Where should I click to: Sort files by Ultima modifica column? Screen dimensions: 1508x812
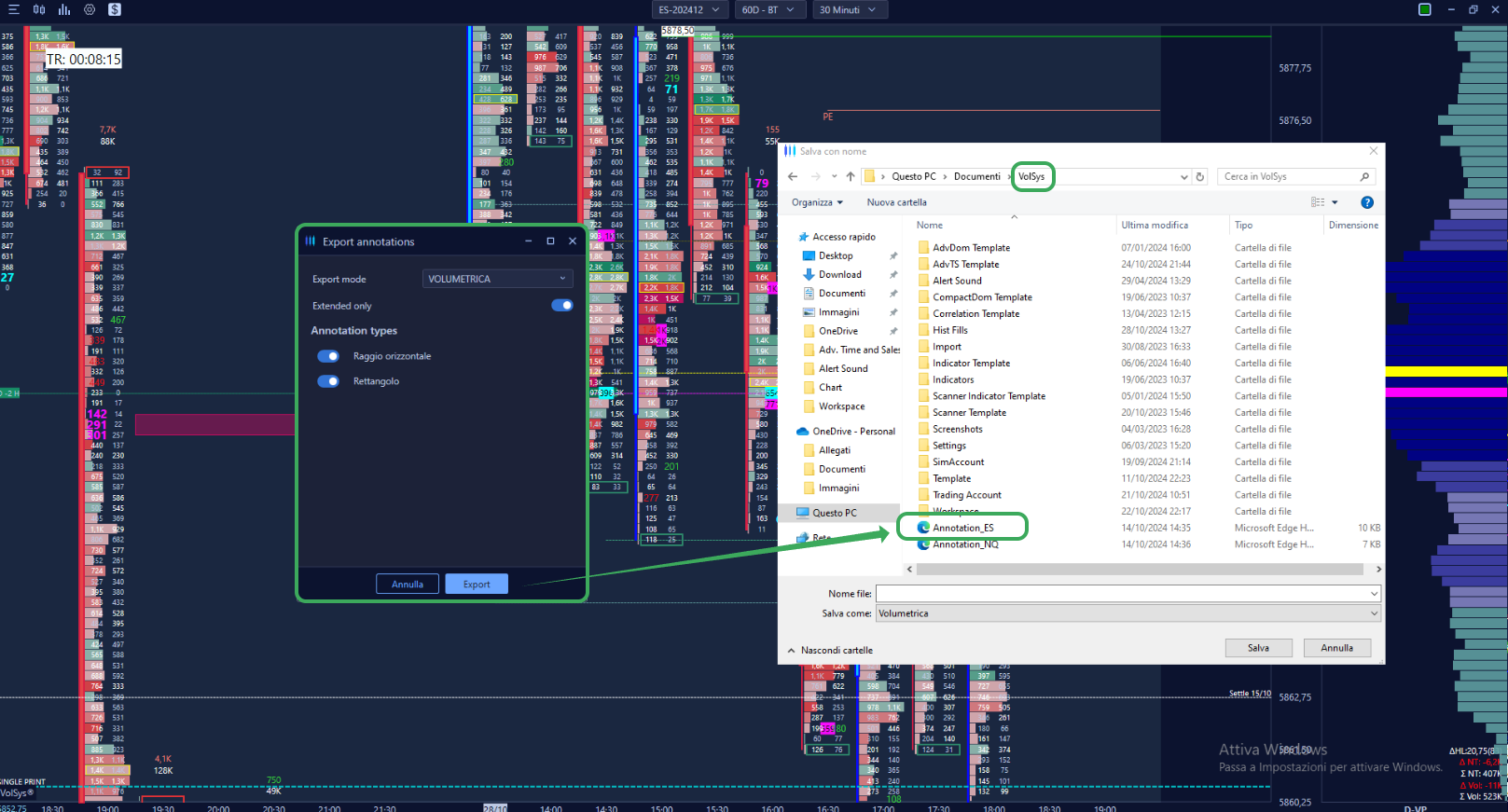click(1155, 225)
